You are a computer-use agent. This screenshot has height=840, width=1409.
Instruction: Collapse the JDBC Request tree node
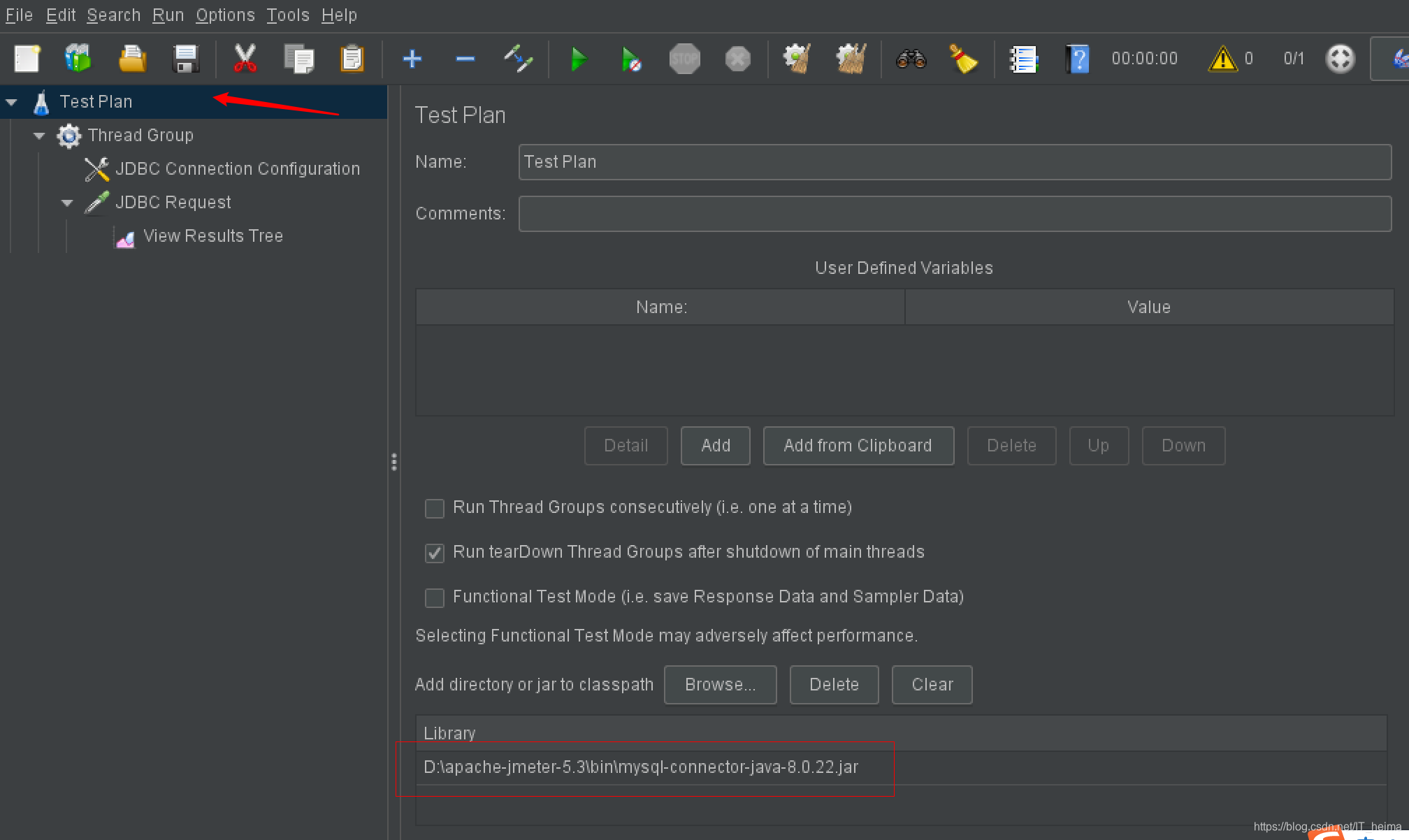pyautogui.click(x=67, y=203)
